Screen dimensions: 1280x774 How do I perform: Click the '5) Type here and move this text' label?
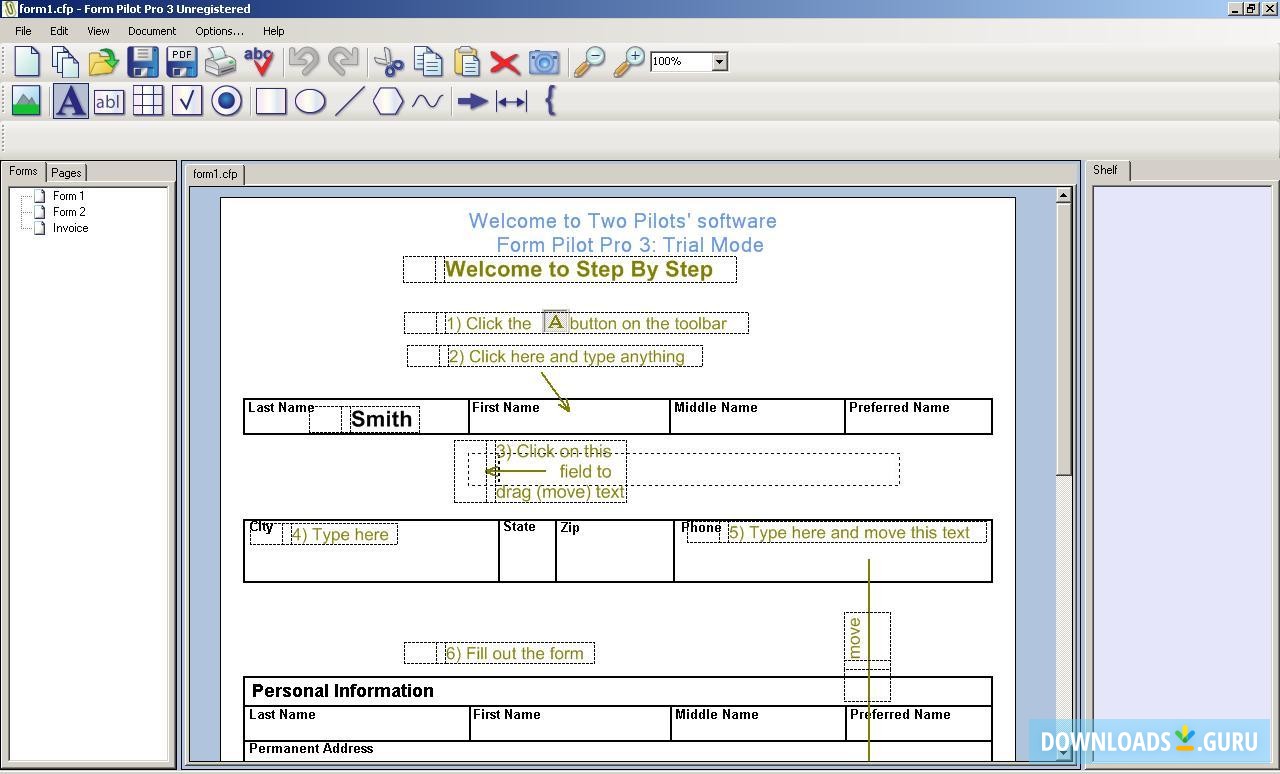849,533
